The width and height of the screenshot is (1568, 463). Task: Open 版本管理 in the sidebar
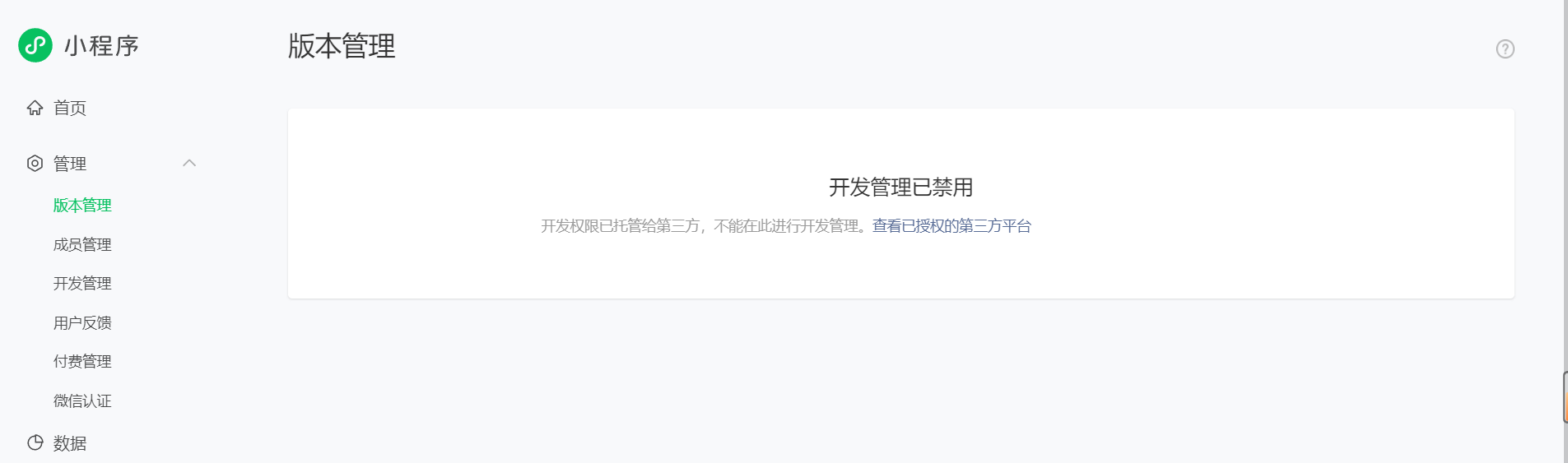82,206
